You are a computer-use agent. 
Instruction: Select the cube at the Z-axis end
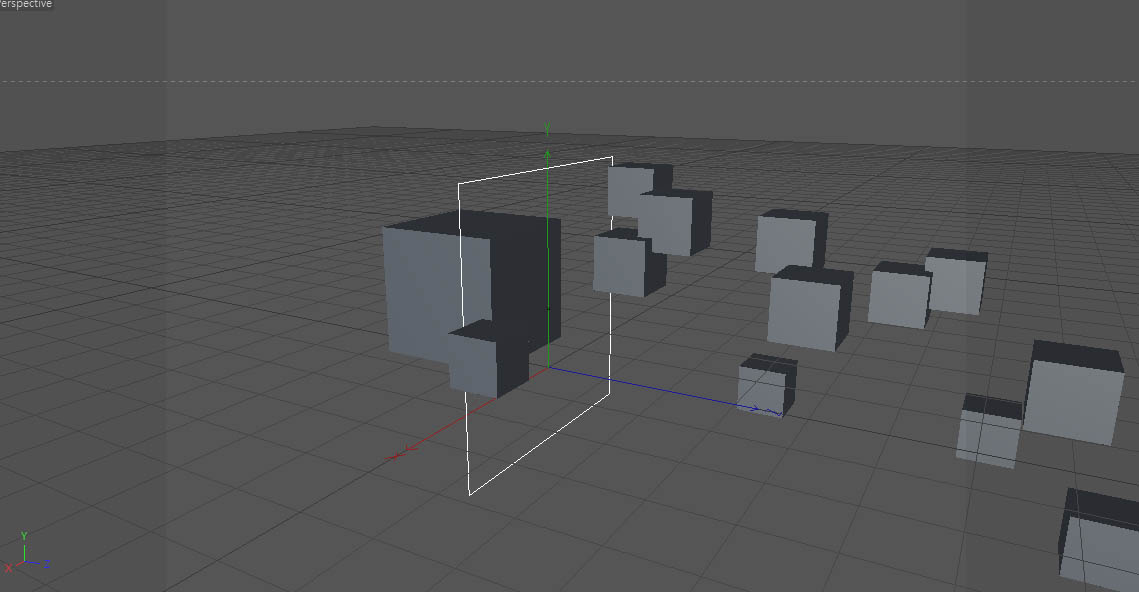[767, 384]
